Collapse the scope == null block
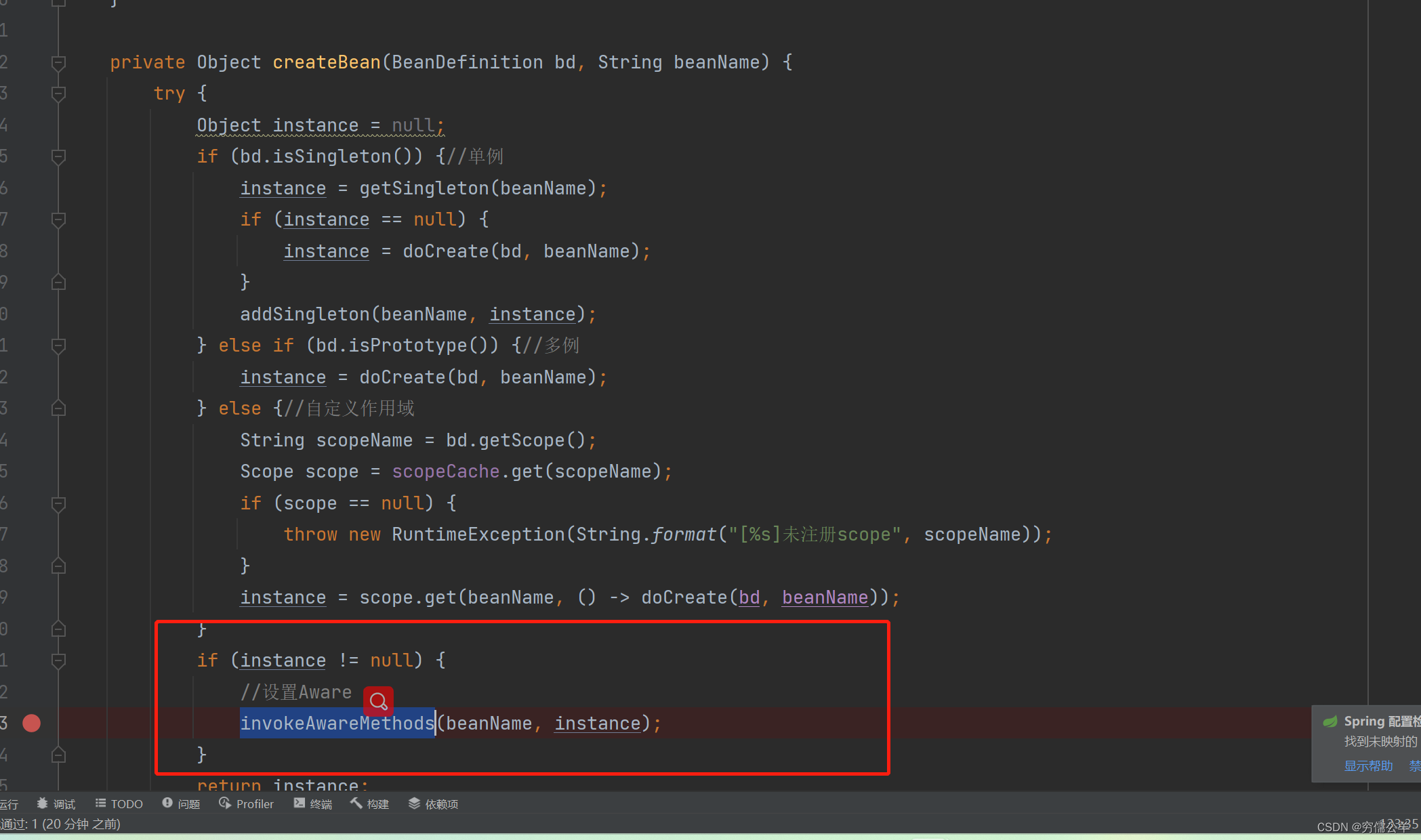Screen dimensions: 1421x840 59,503
